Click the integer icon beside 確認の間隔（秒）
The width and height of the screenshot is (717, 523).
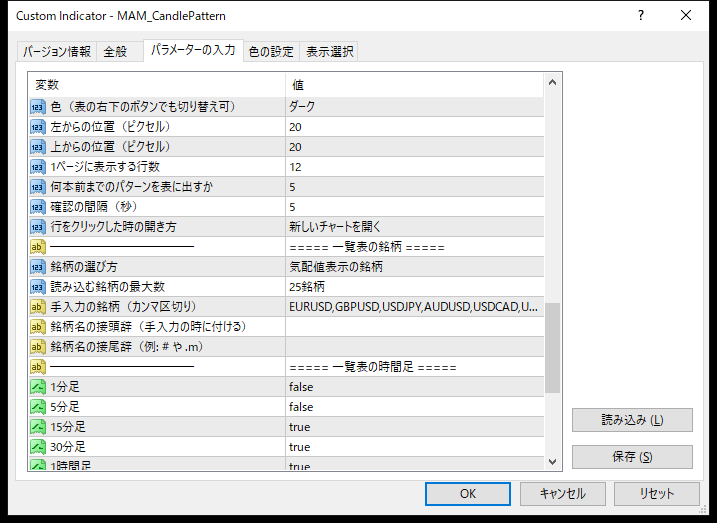tap(38, 207)
